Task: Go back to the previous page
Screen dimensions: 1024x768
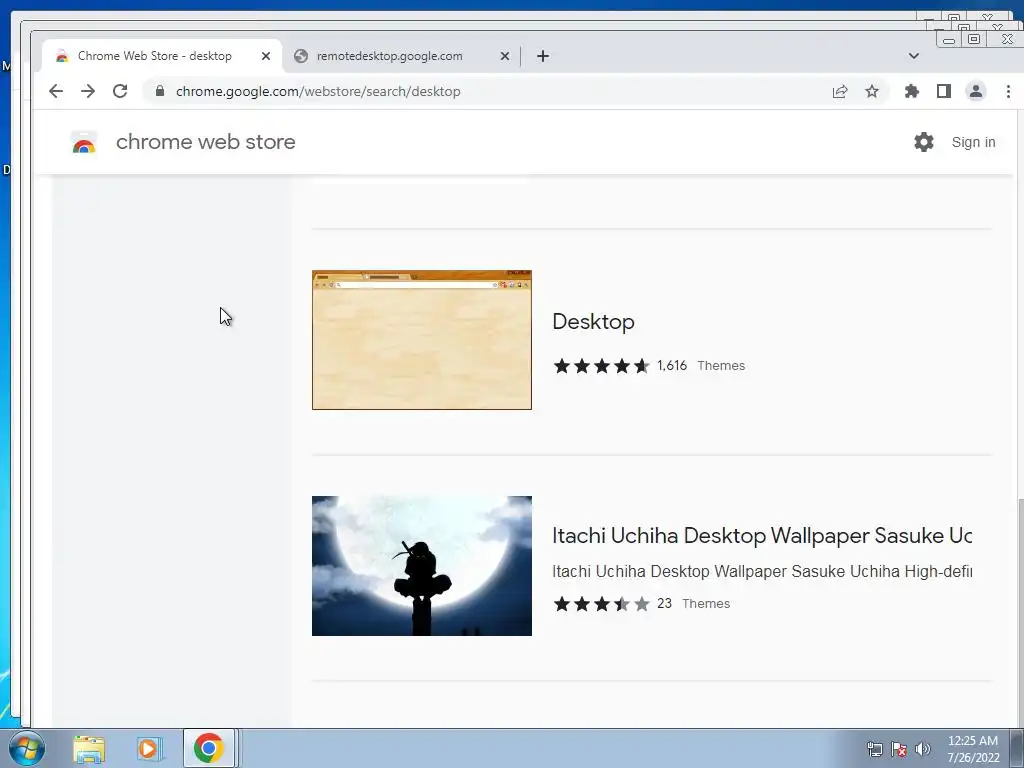Action: (56, 91)
